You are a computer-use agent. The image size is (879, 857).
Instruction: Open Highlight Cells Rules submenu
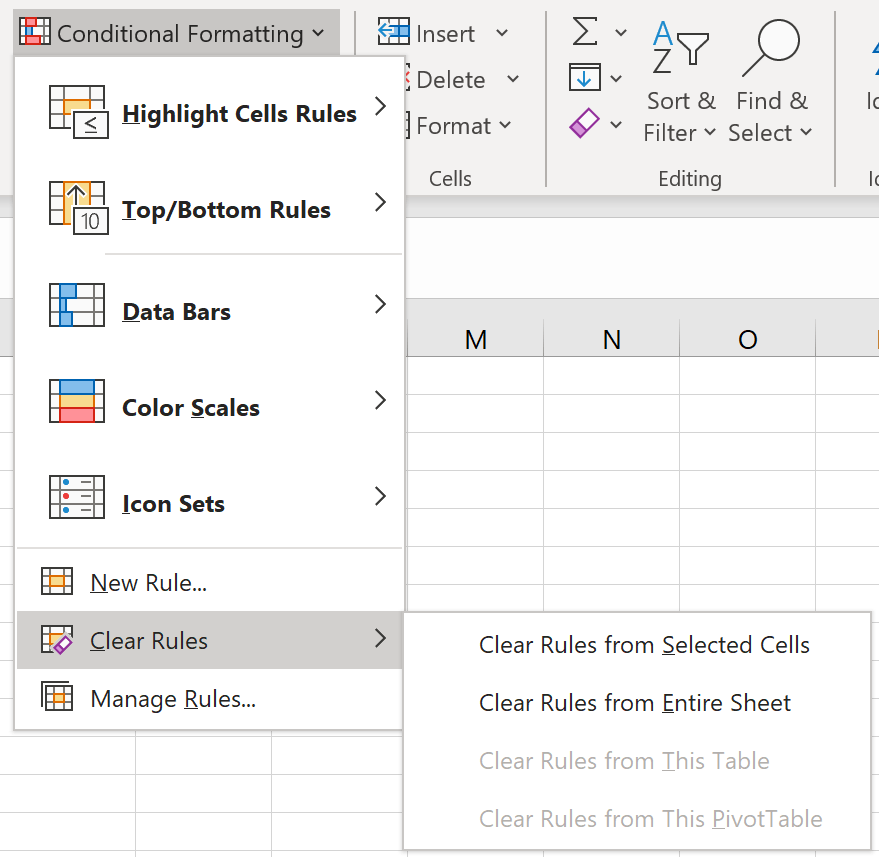(239, 114)
